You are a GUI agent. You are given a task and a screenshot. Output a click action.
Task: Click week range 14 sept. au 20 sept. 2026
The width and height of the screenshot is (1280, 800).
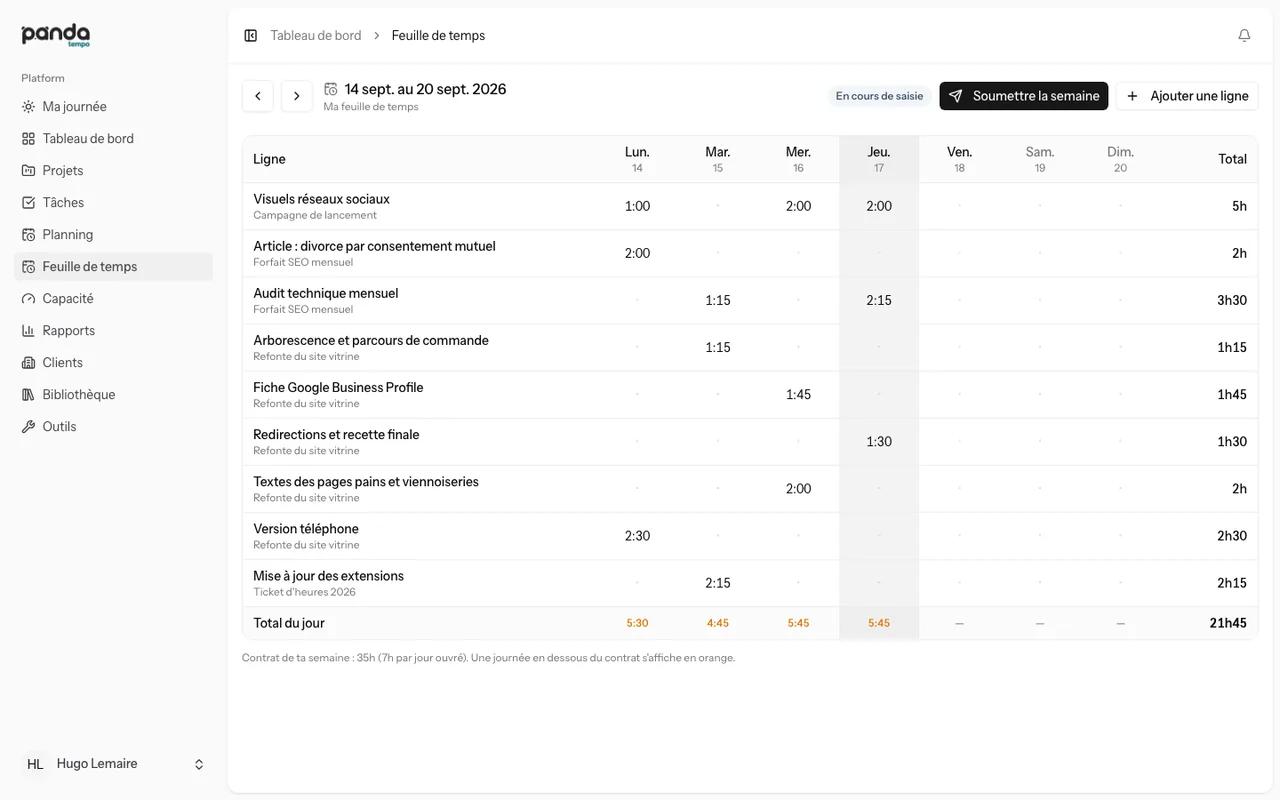point(425,89)
